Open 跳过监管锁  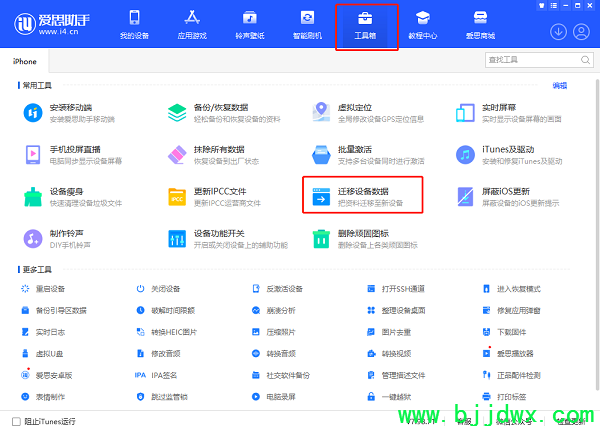pos(162,397)
